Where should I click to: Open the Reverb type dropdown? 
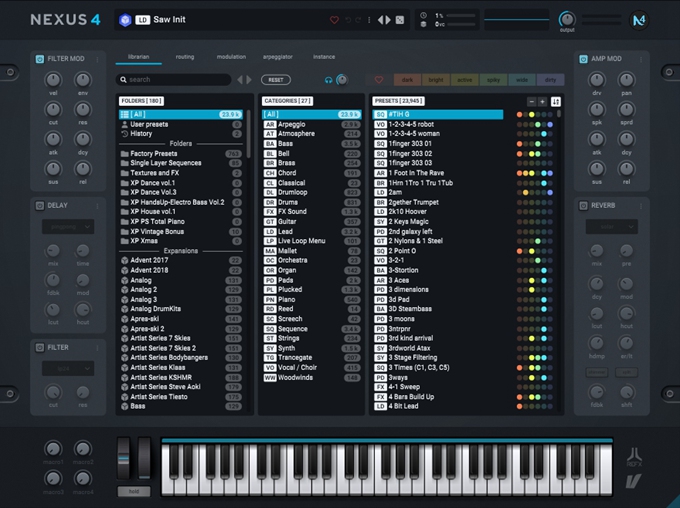click(611, 226)
